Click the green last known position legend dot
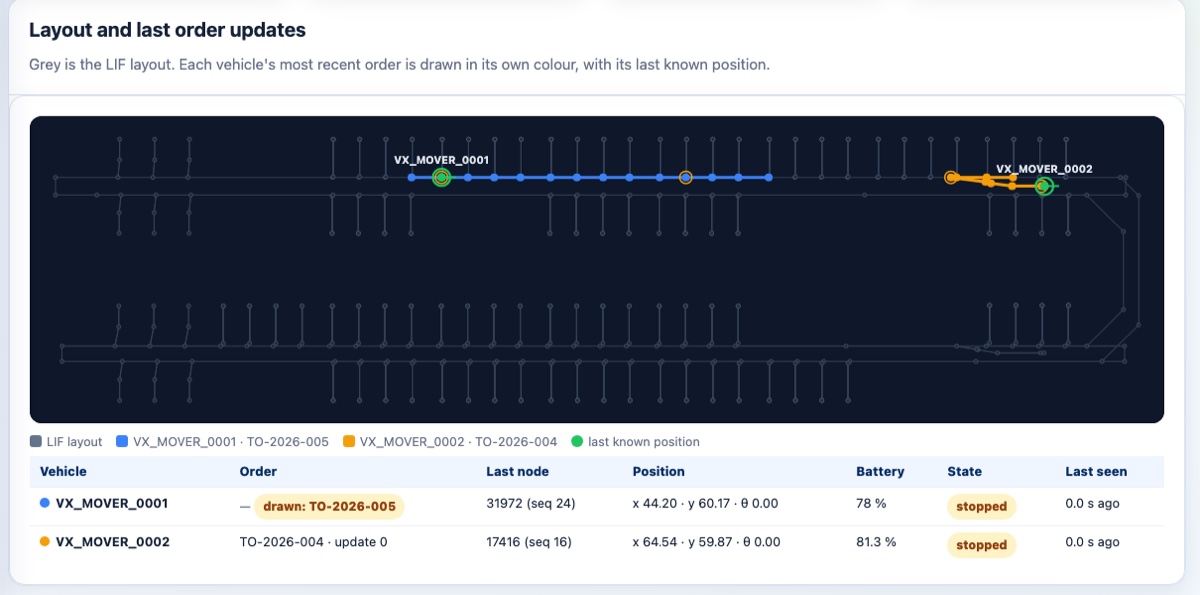Screen dimensions: 1200x595 (576, 441)
